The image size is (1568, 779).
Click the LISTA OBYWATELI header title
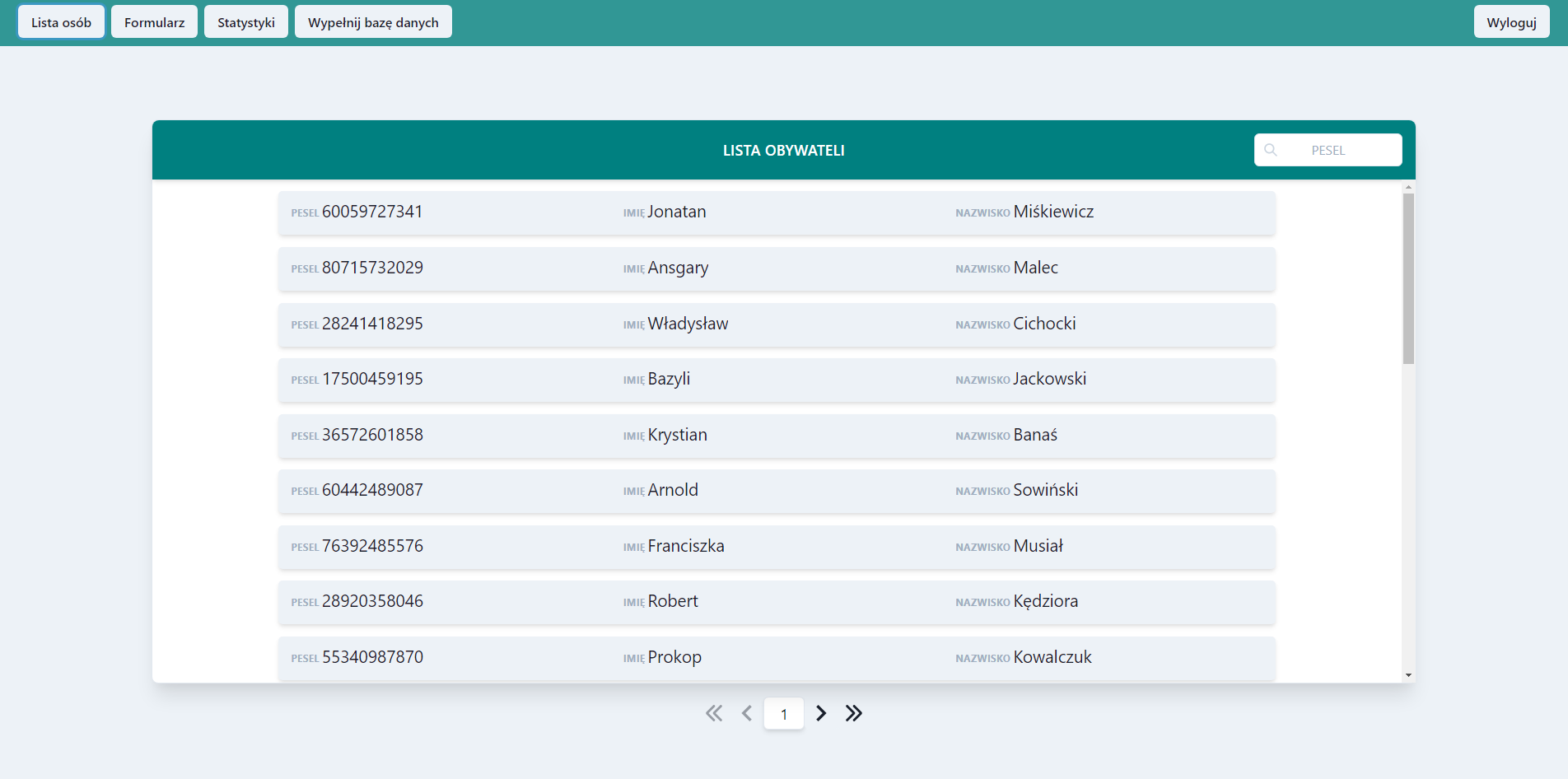pos(783,150)
